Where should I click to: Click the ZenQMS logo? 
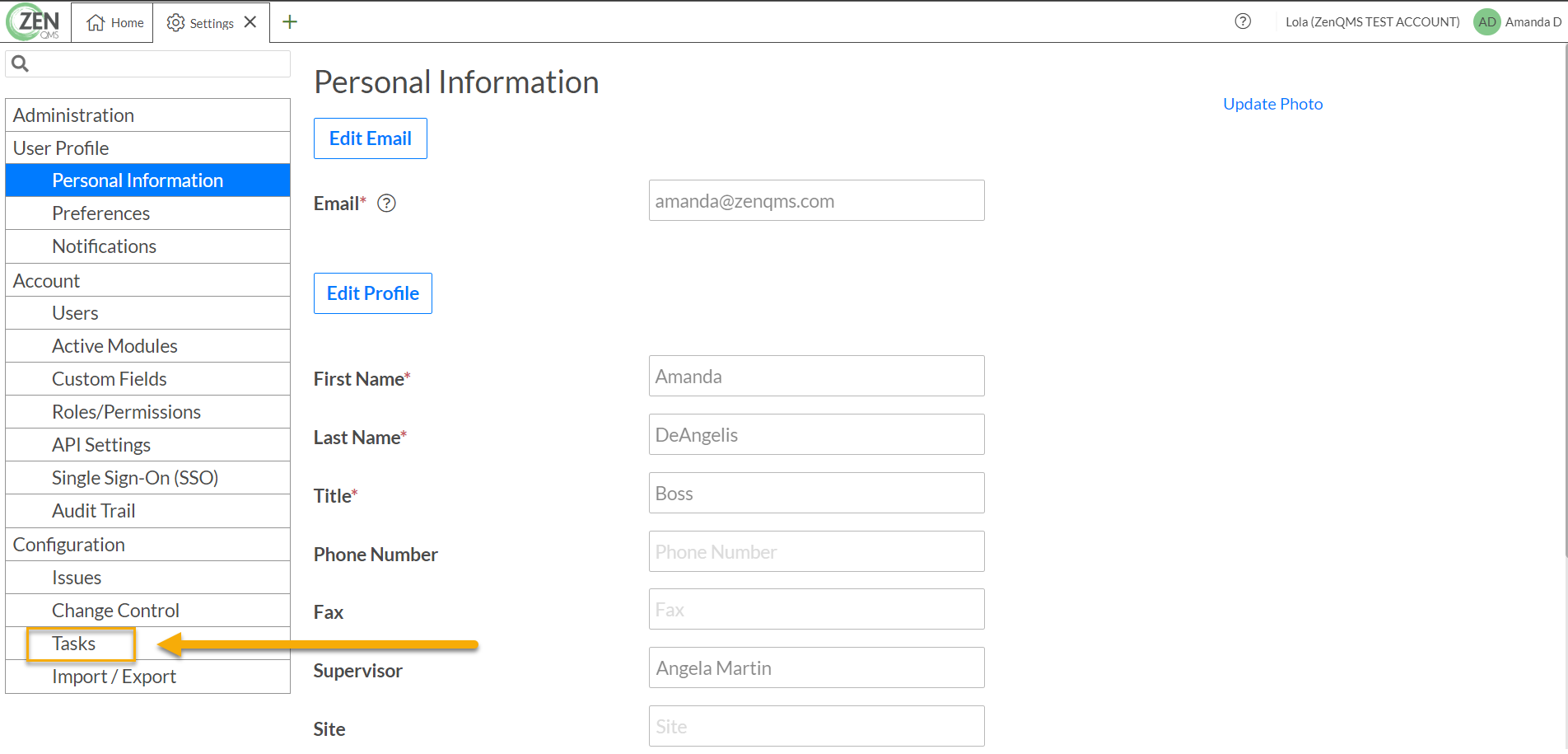(x=35, y=22)
